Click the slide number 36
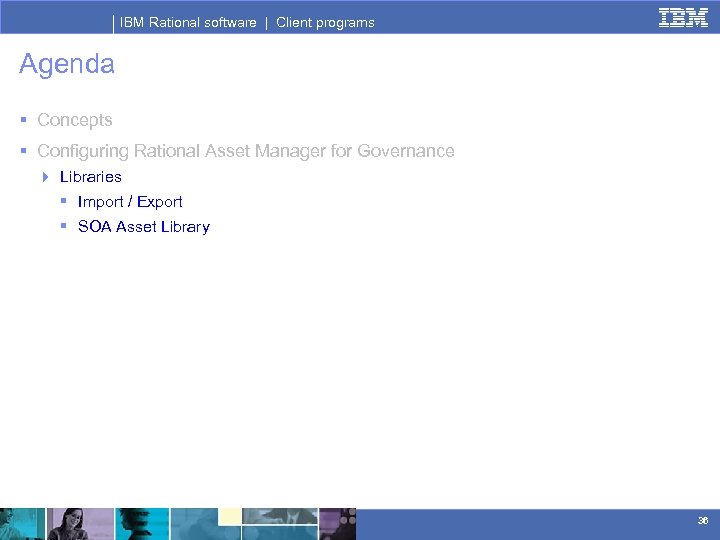Viewport: 720px width, 540px height. tap(703, 521)
